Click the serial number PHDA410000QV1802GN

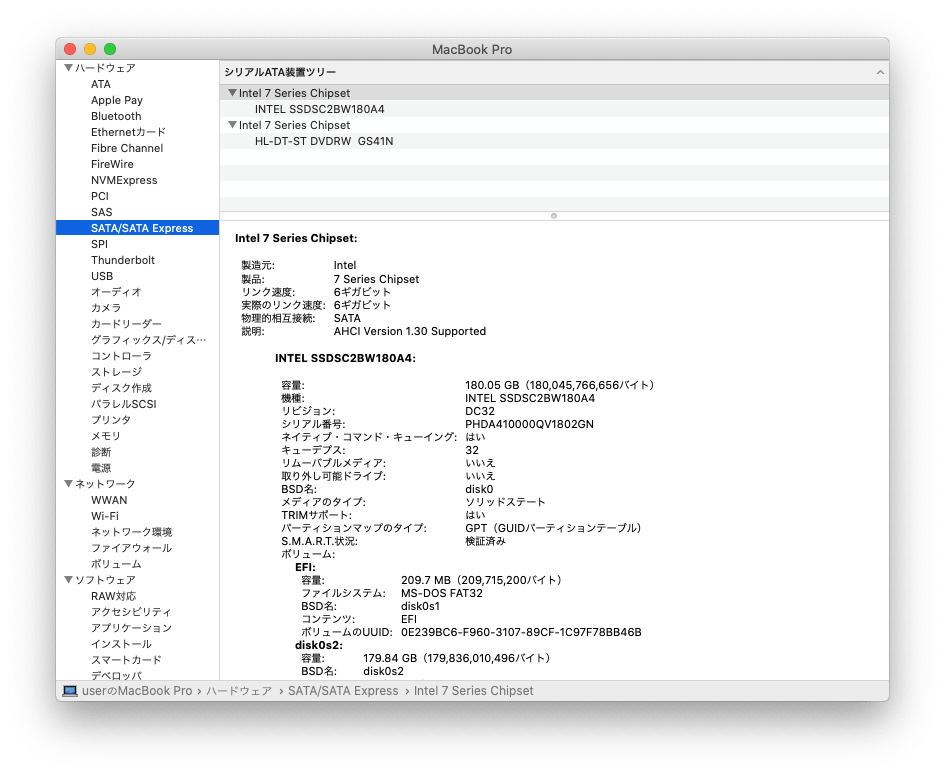point(529,424)
